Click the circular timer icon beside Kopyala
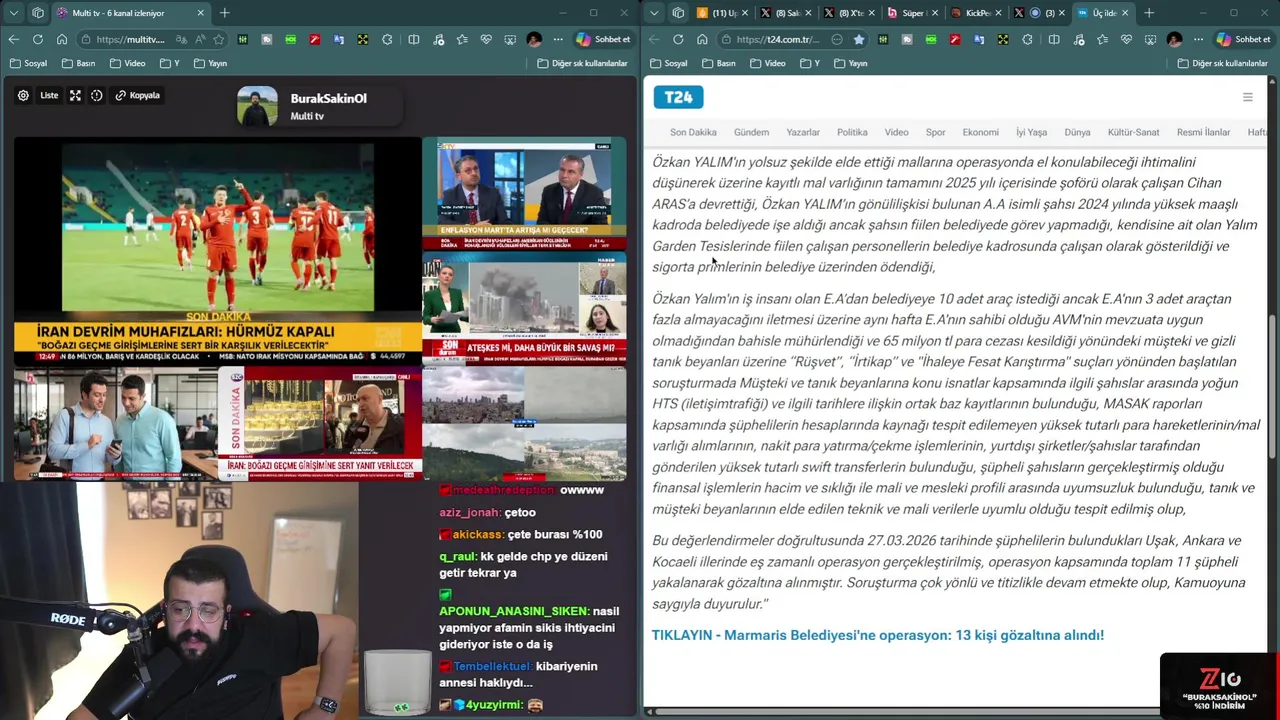The width and height of the screenshot is (1280, 720). (x=97, y=95)
